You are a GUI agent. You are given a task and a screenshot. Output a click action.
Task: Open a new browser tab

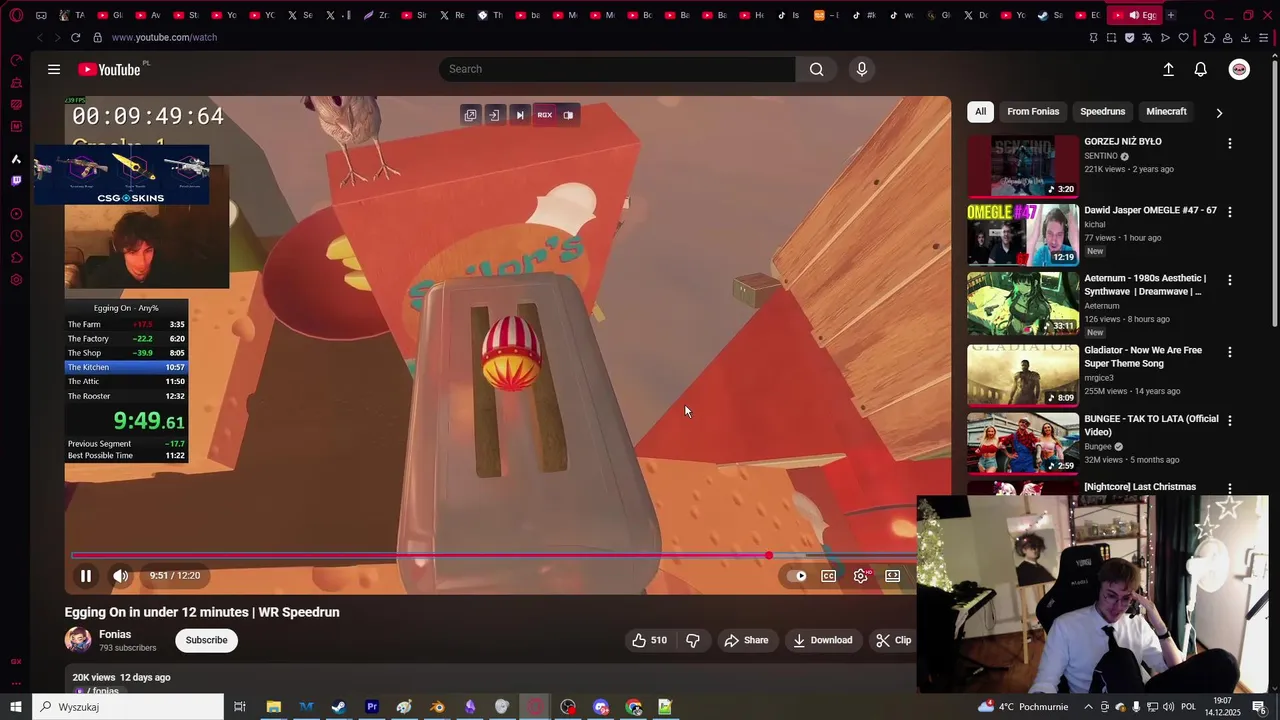1171,15
